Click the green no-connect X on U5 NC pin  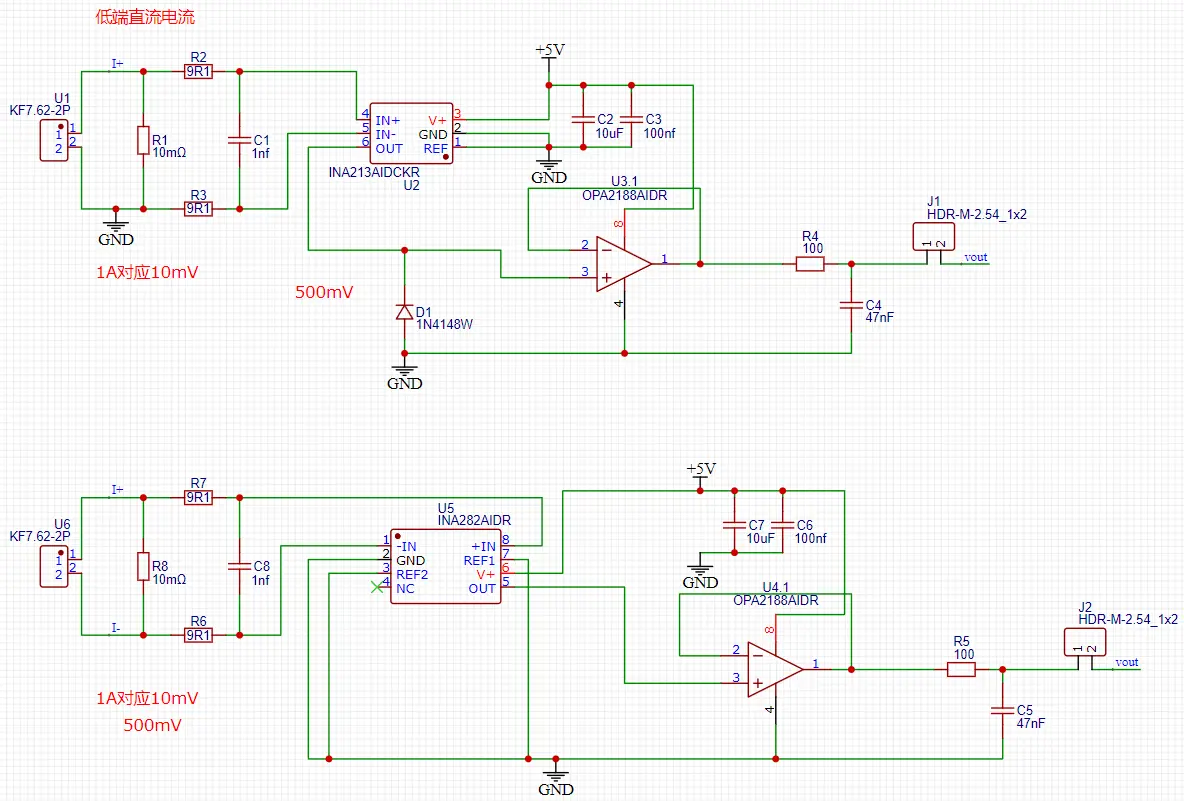click(376, 588)
